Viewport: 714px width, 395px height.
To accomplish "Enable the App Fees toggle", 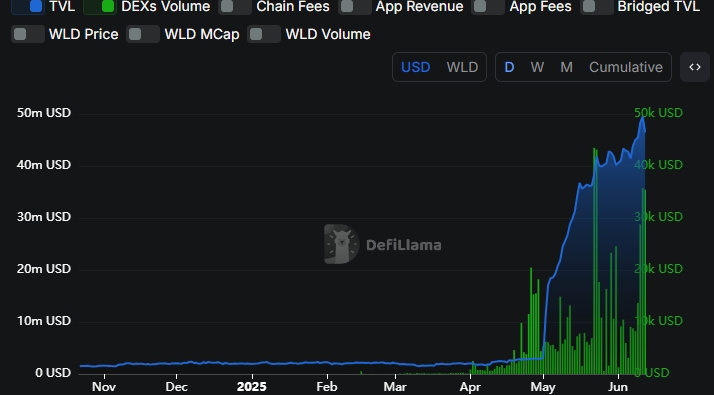I will tap(488, 6).
